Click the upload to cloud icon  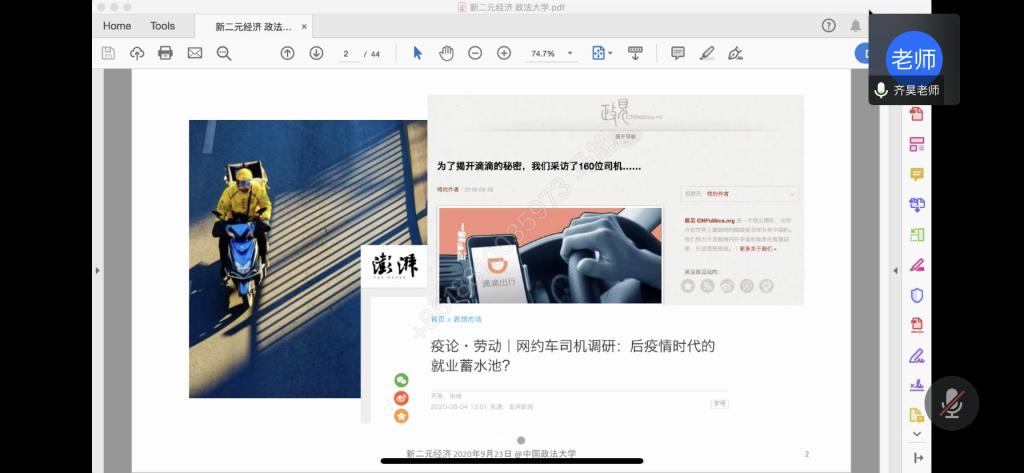point(137,53)
